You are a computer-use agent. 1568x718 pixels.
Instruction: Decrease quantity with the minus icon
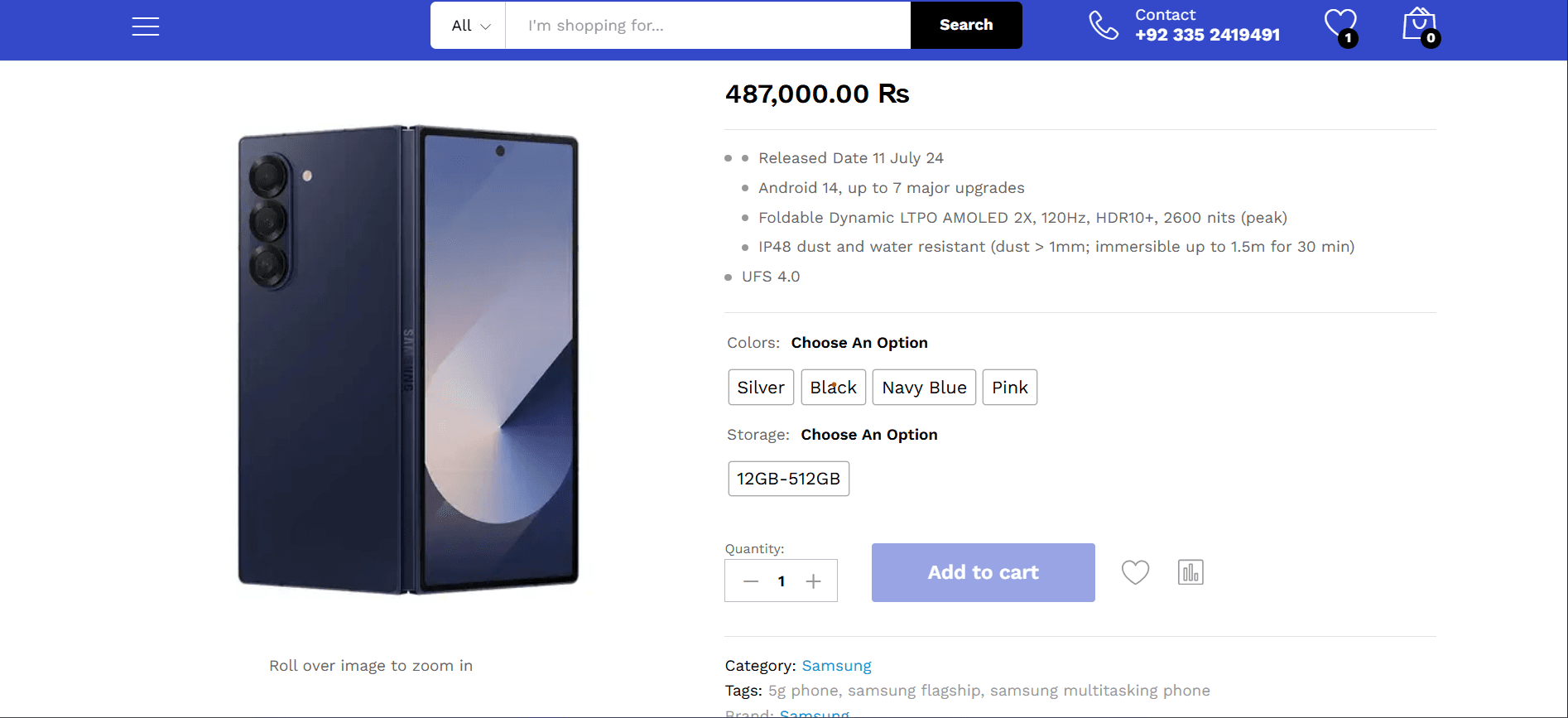click(751, 581)
